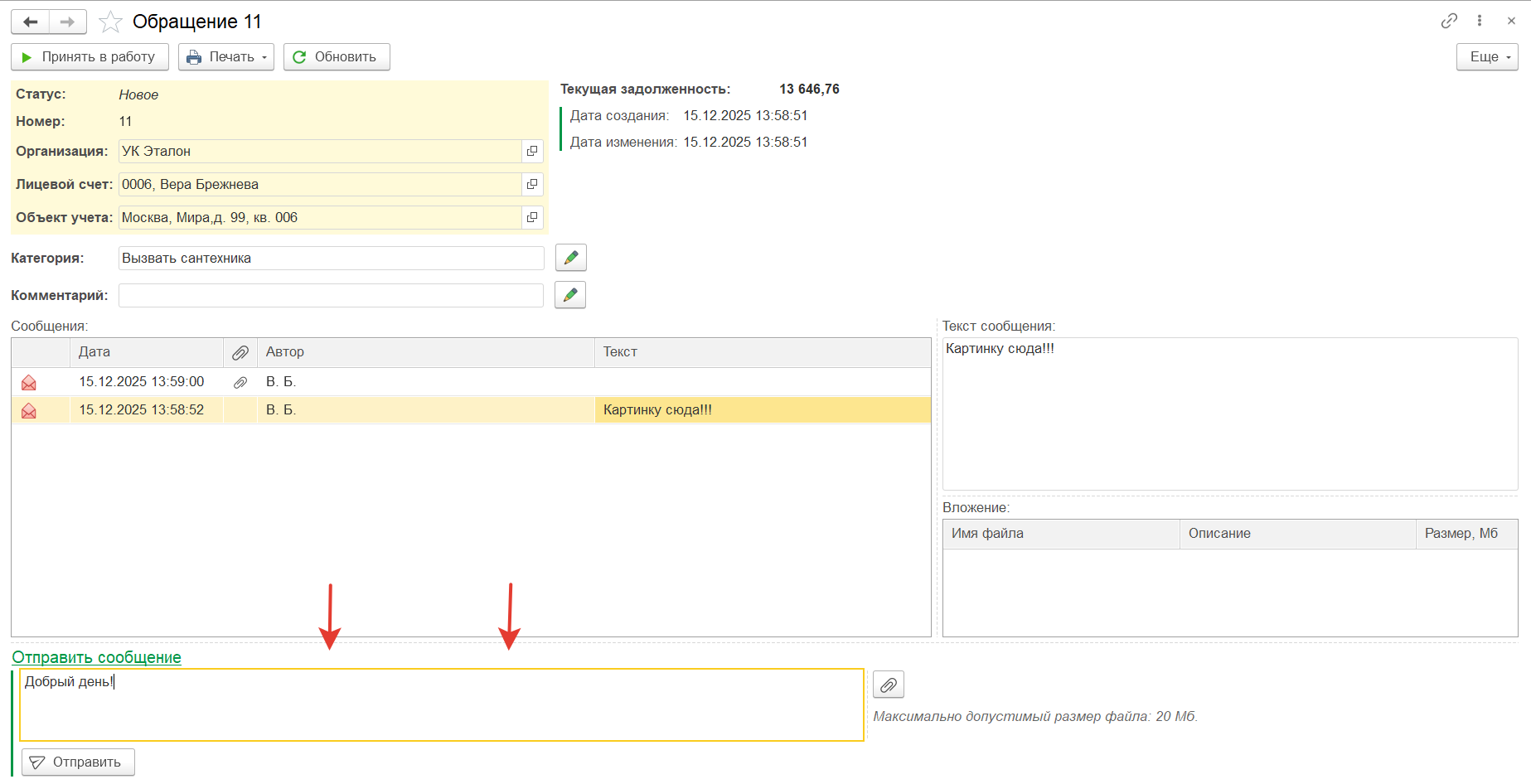The image size is (1531, 784).
Task: Open the Объект учета record icon
Action: (x=532, y=217)
